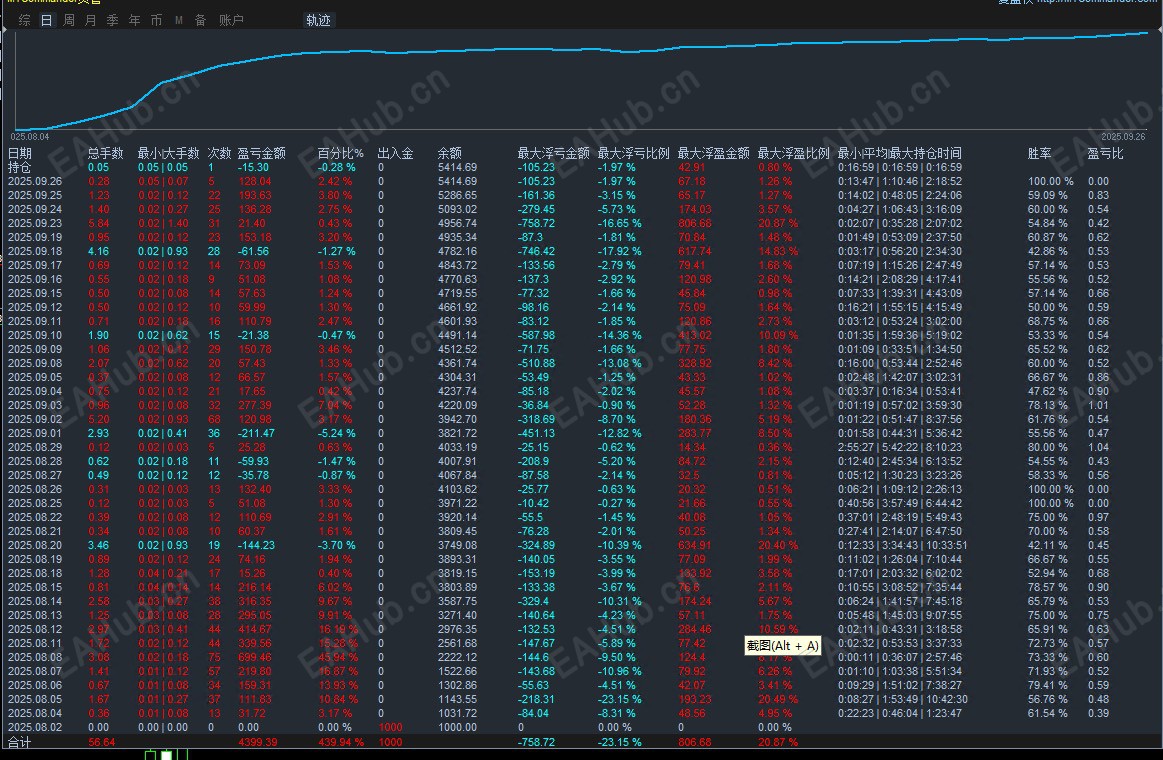Click the profit amount 699.46

coord(254,657)
